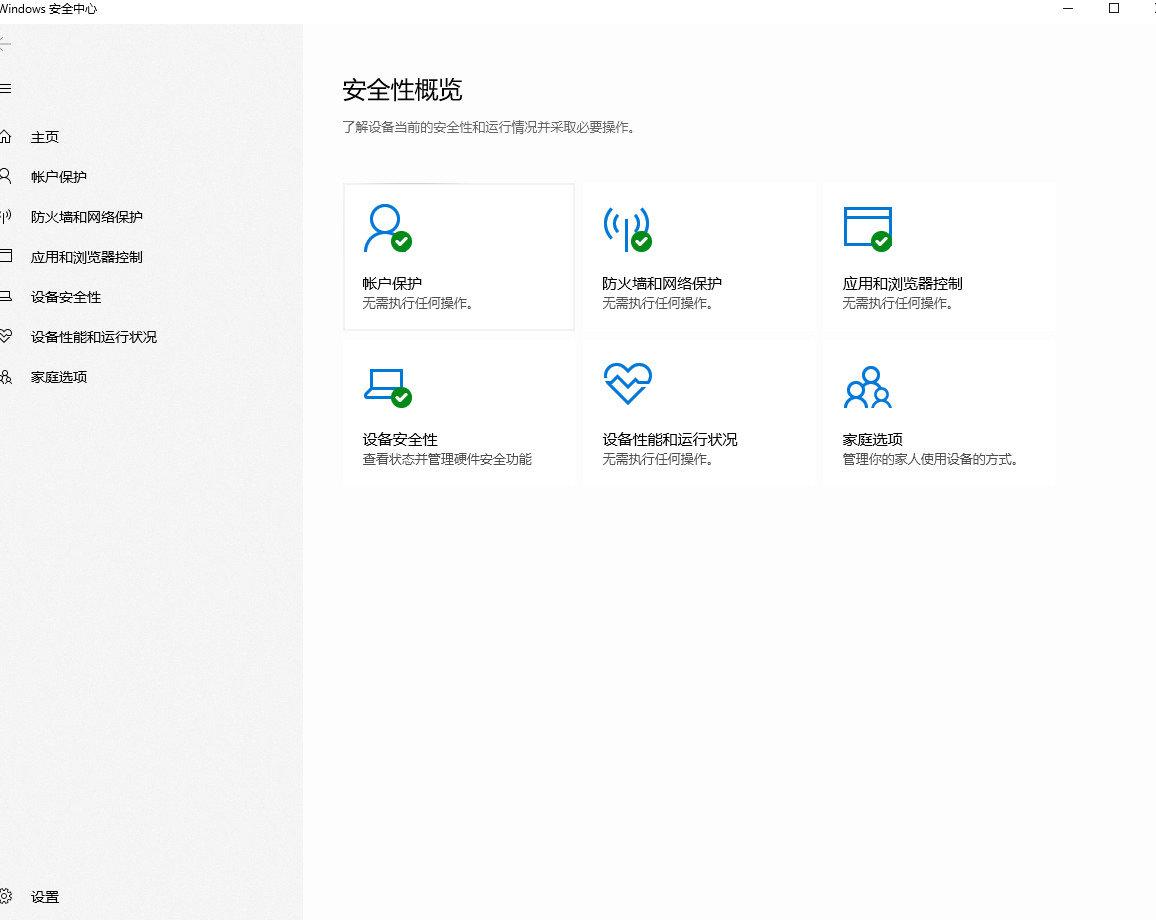Click the 帐户保护 tile's person icon
Screen dimensions: 1156x920
tap(388, 229)
